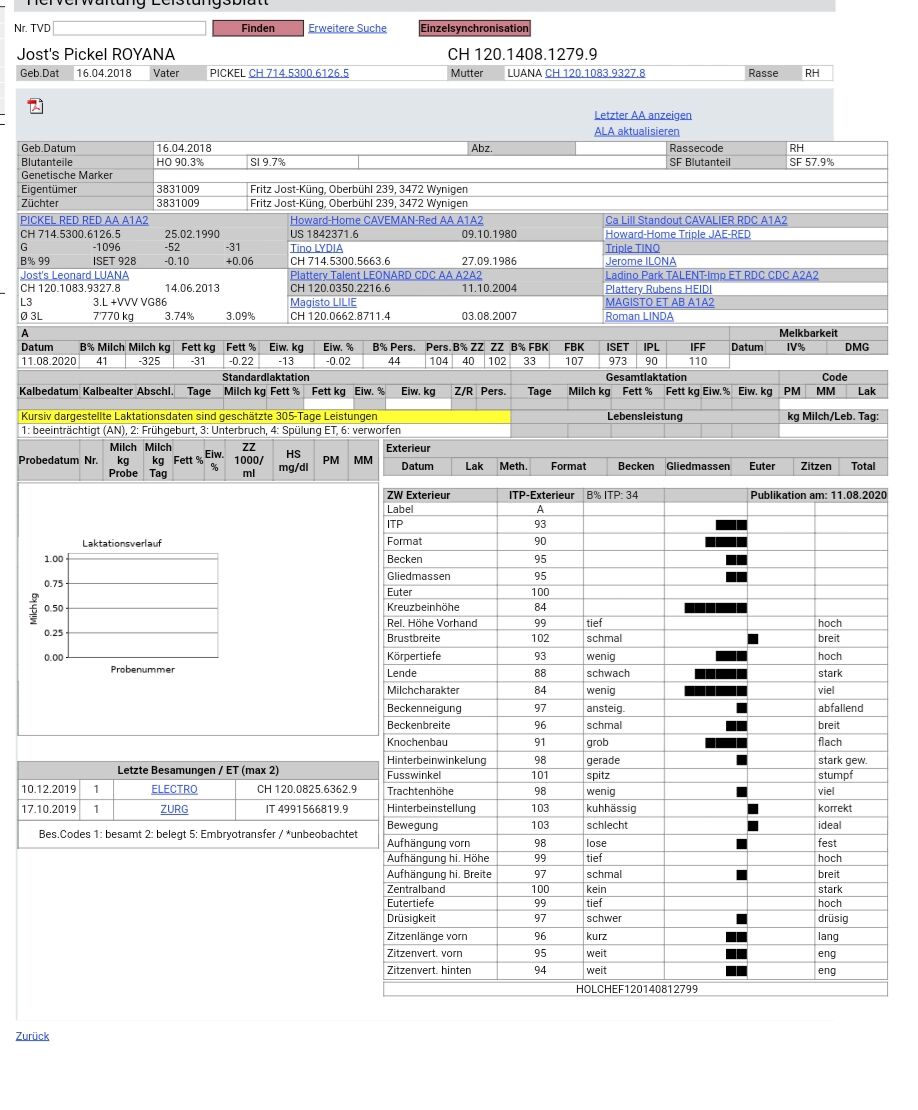Open Ca Lill Standout CAVALIER link
918x1110 pixels.
pyautogui.click(x=695, y=220)
